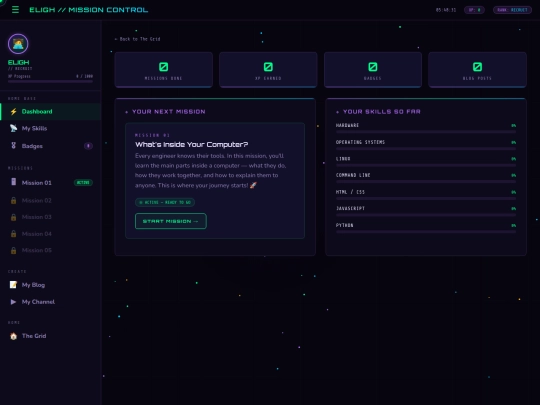Click the Blog Posts stat card
This screenshot has width=540, height=405.
click(477, 70)
